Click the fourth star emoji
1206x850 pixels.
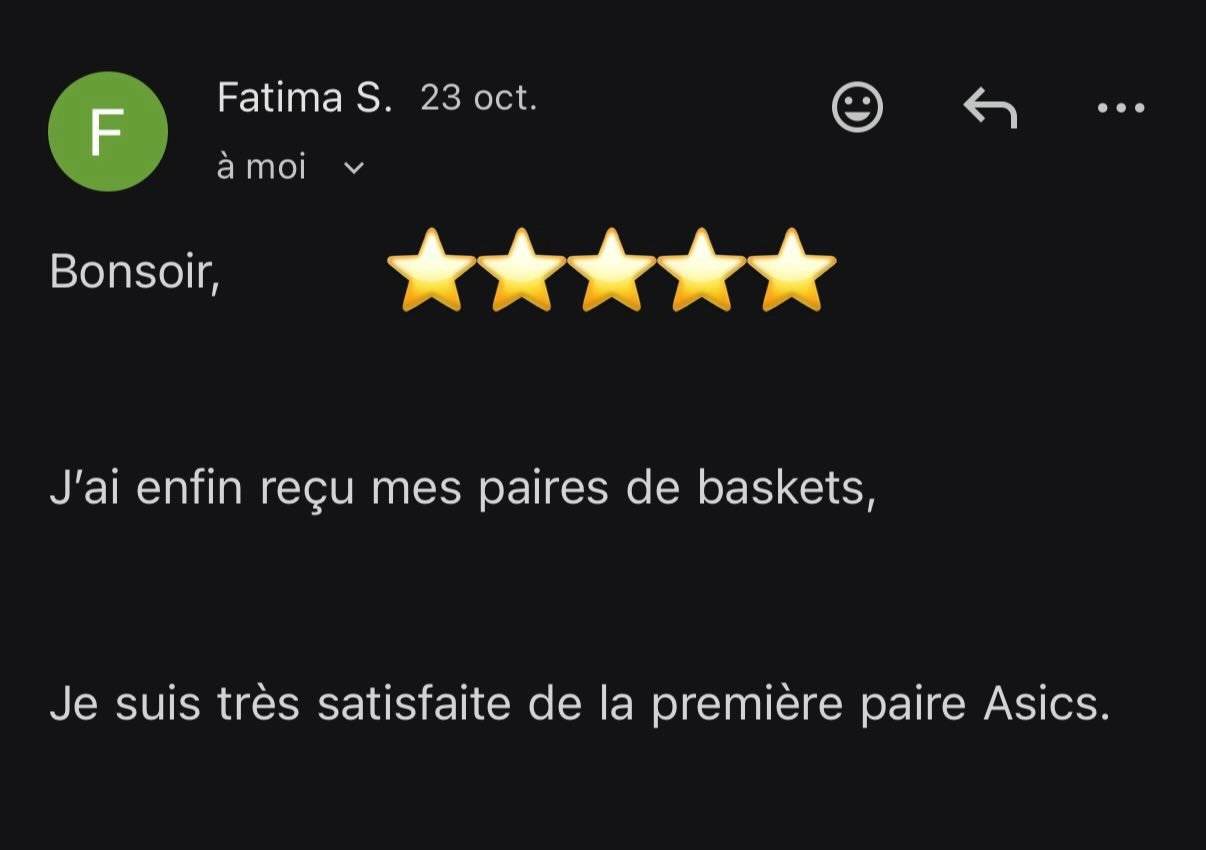(x=701, y=270)
